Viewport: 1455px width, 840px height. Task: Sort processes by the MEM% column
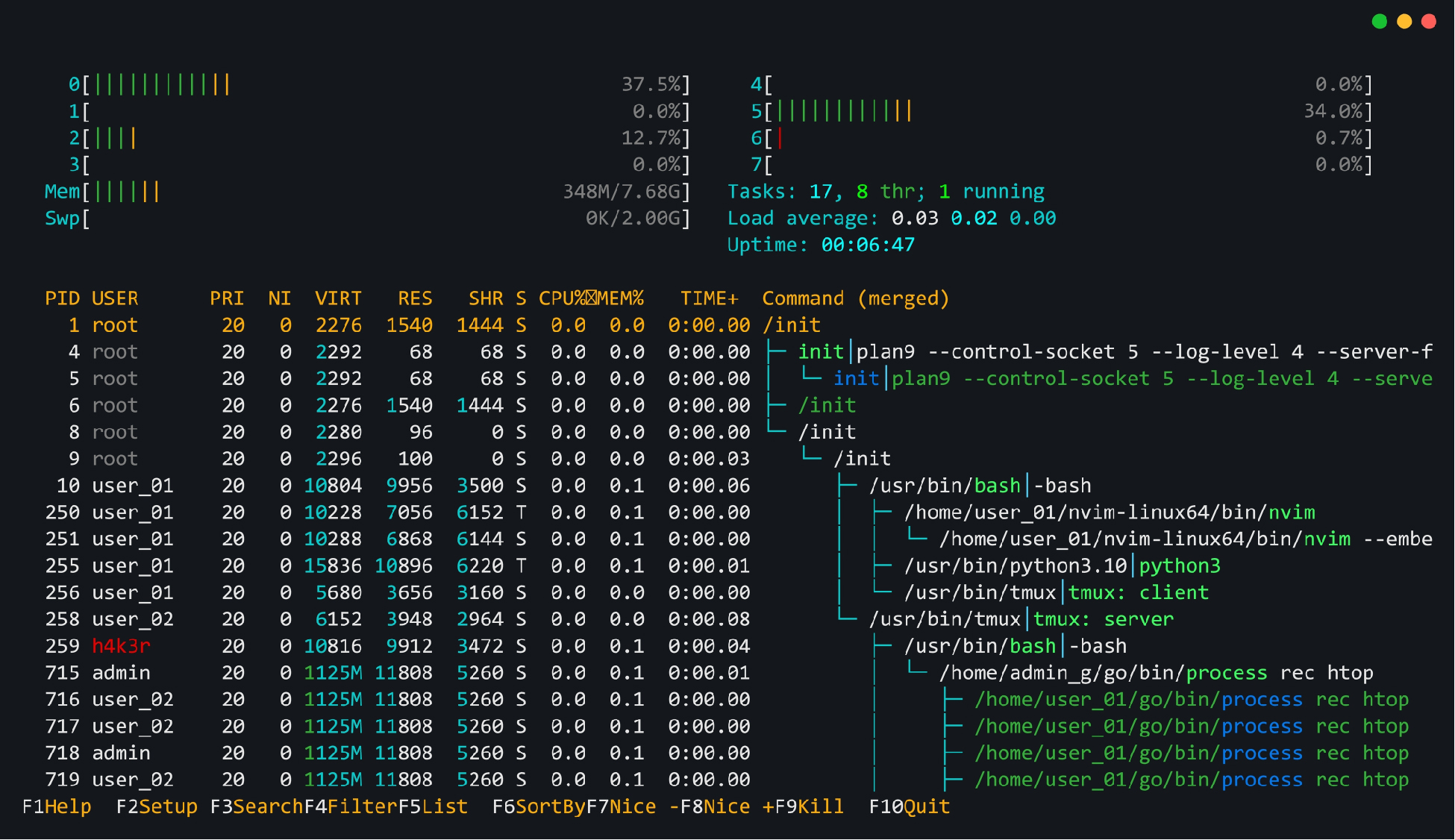point(616,298)
